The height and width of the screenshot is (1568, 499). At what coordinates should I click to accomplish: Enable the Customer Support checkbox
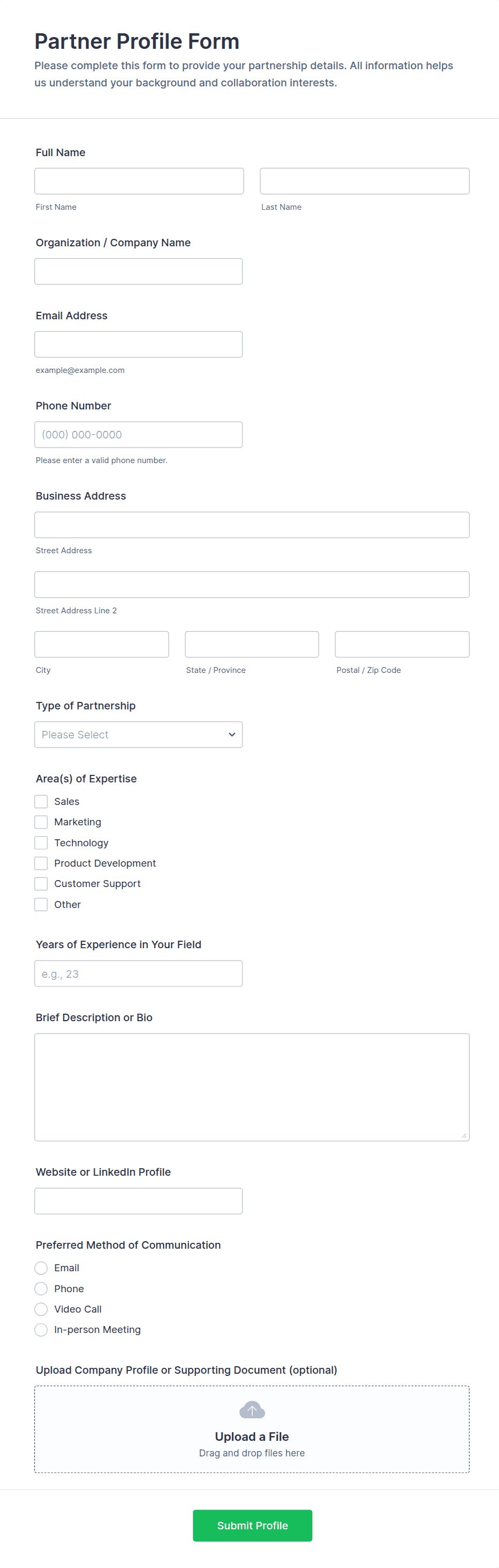41,884
